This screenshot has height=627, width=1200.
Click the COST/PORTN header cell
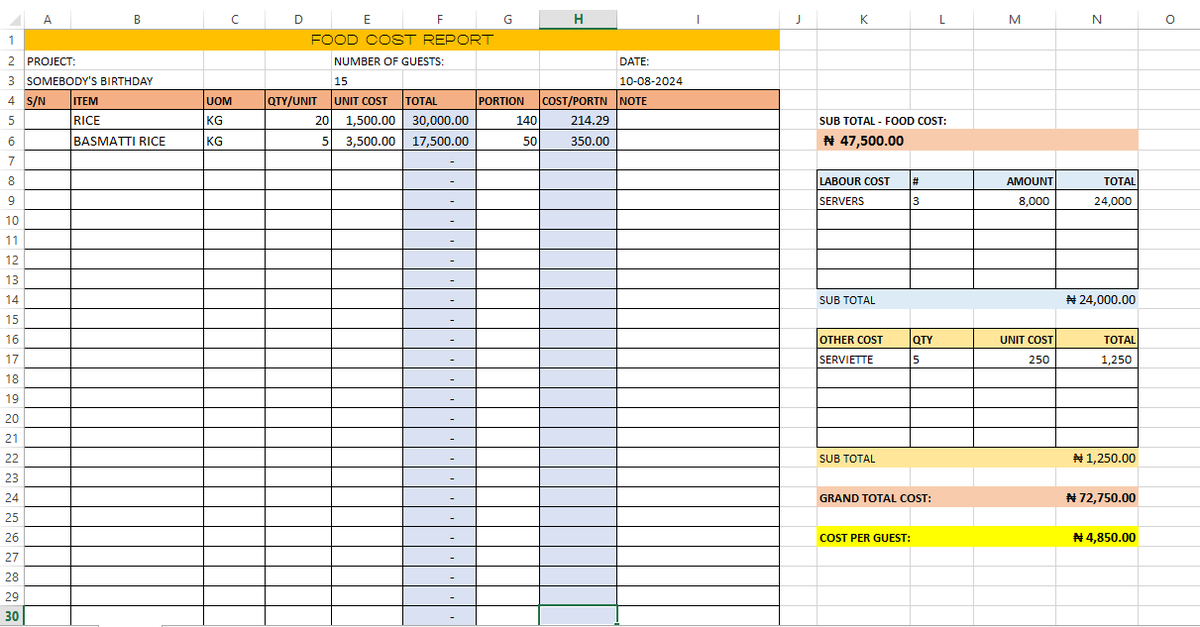tap(578, 101)
